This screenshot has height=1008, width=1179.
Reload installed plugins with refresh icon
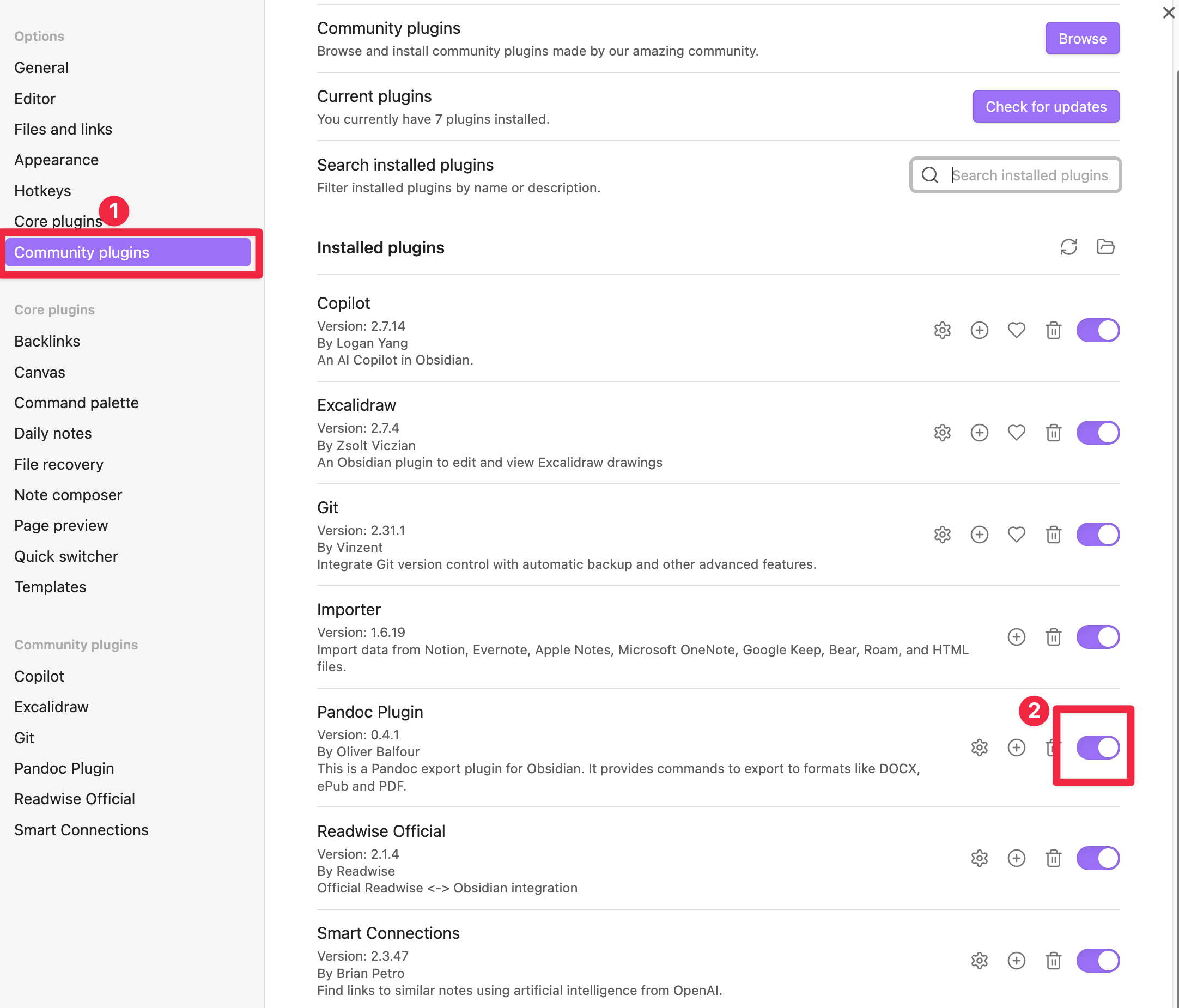1068,247
